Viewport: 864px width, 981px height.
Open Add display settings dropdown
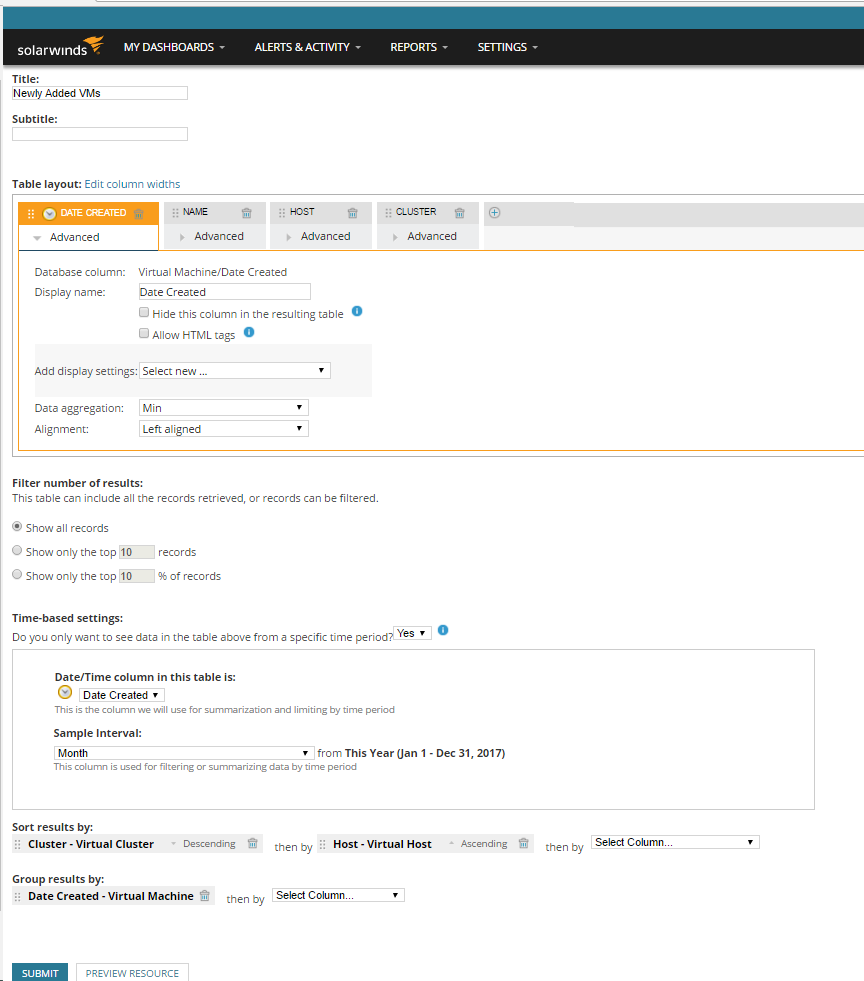(235, 371)
